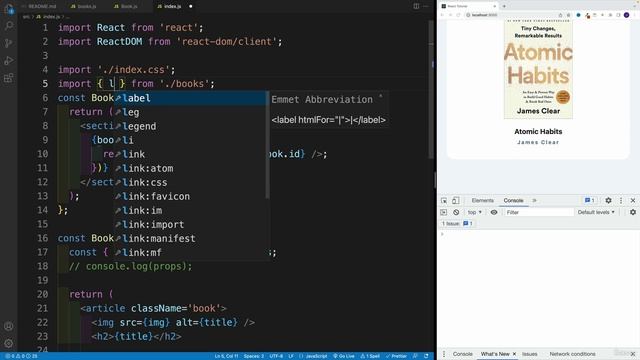This screenshot has height=360, width=640.
Task: Click errors and warnings status bar indicator
Action: [21, 356]
